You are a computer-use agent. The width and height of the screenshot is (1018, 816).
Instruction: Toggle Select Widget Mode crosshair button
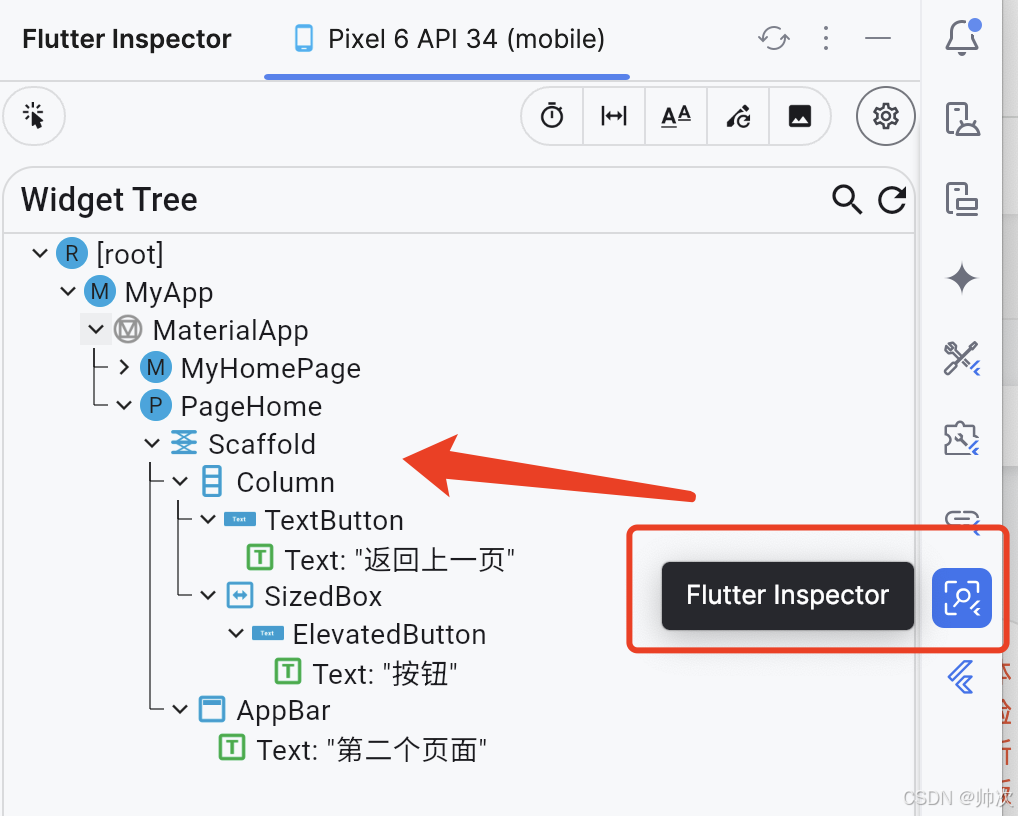click(34, 116)
